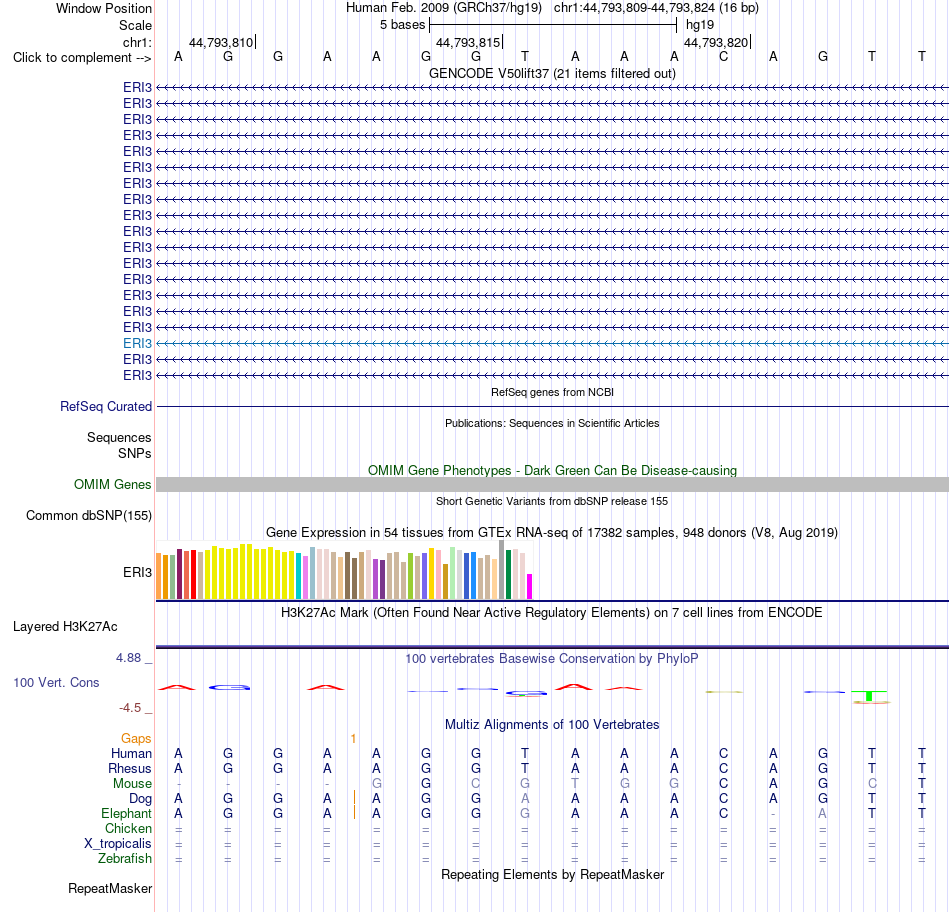Click the 'chr1:' ruler label

pyautogui.click(x=137, y=42)
